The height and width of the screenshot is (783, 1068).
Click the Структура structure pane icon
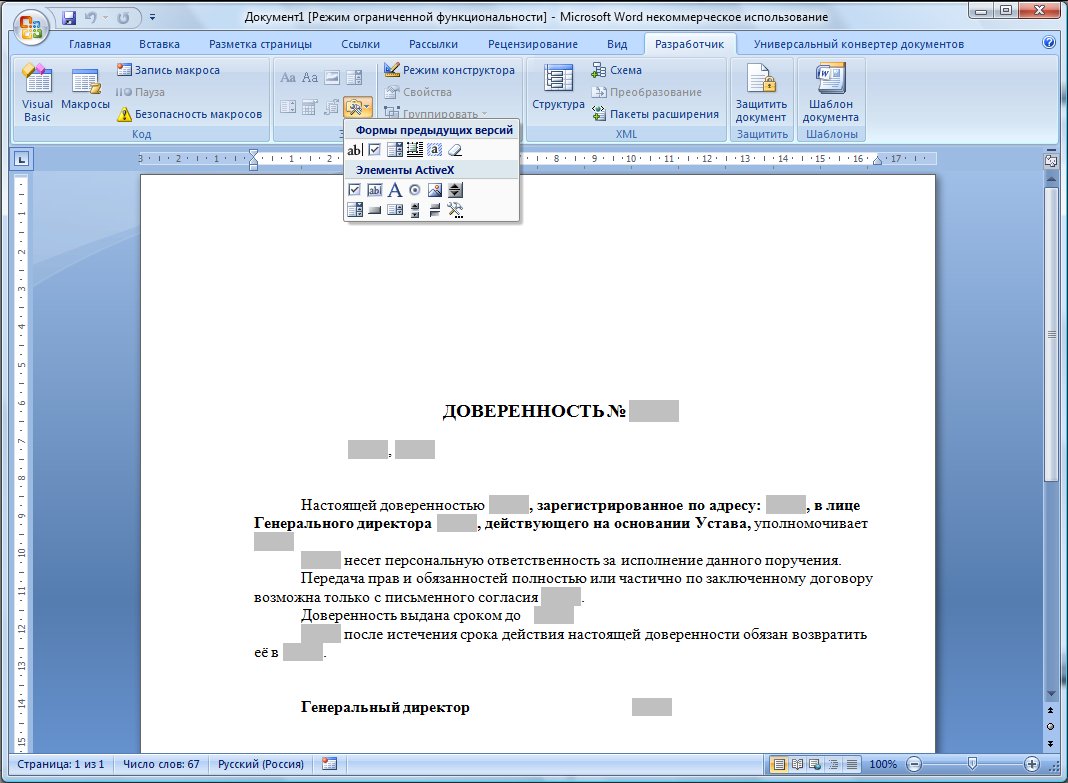(x=558, y=87)
